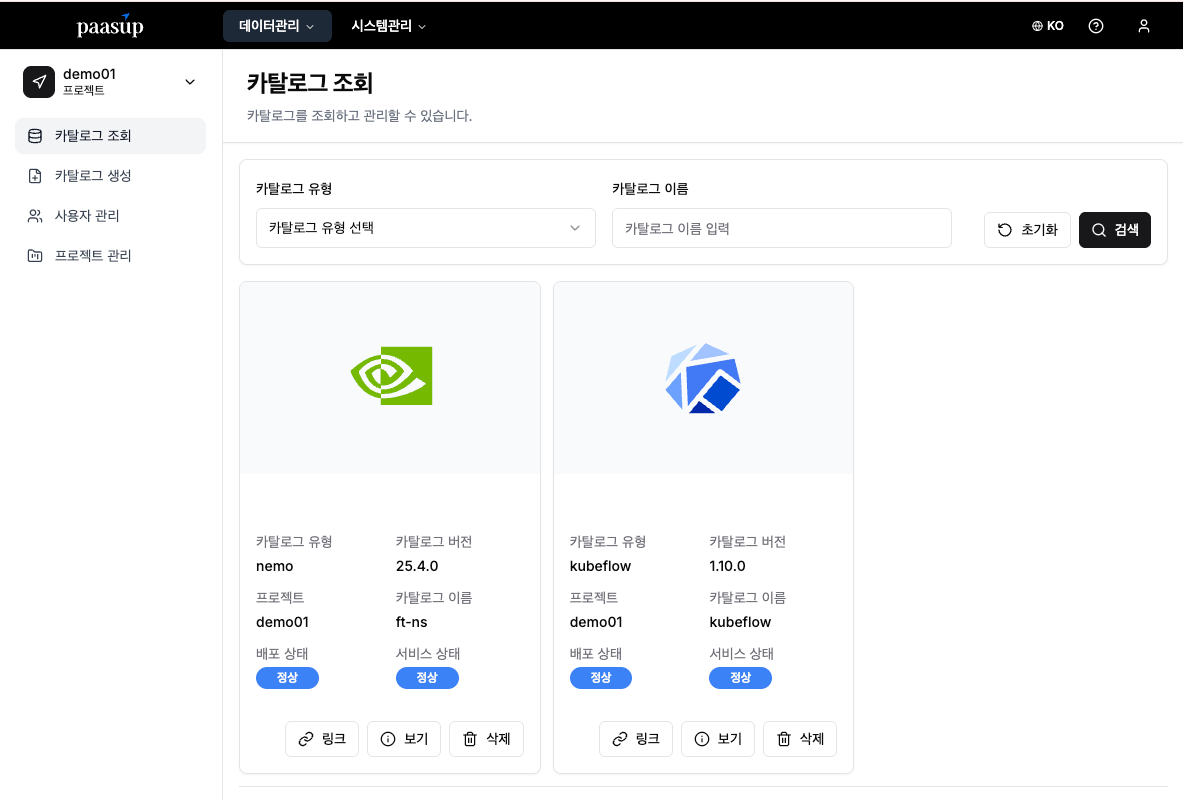Viewport: 1183px width, 800px height.
Task: Focus the 카탈로그 이름 입력 field
Action: (x=782, y=228)
